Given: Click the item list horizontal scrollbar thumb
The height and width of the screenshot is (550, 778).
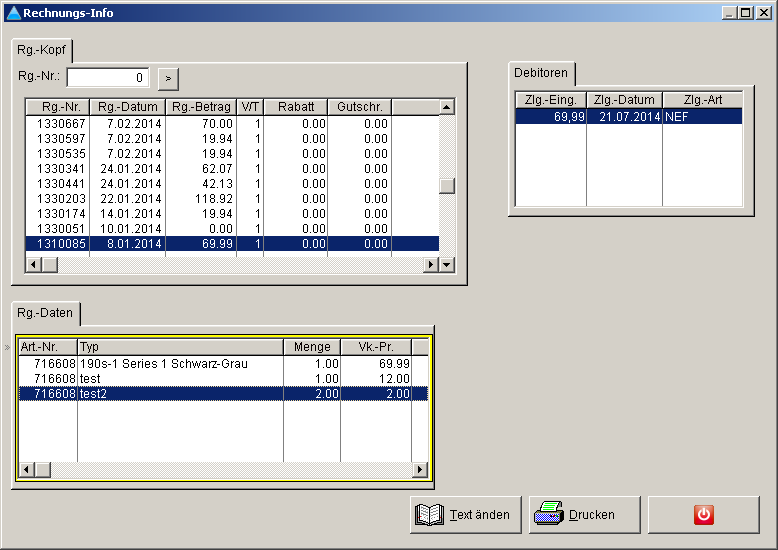Looking at the screenshot, I should click(x=43, y=469).
